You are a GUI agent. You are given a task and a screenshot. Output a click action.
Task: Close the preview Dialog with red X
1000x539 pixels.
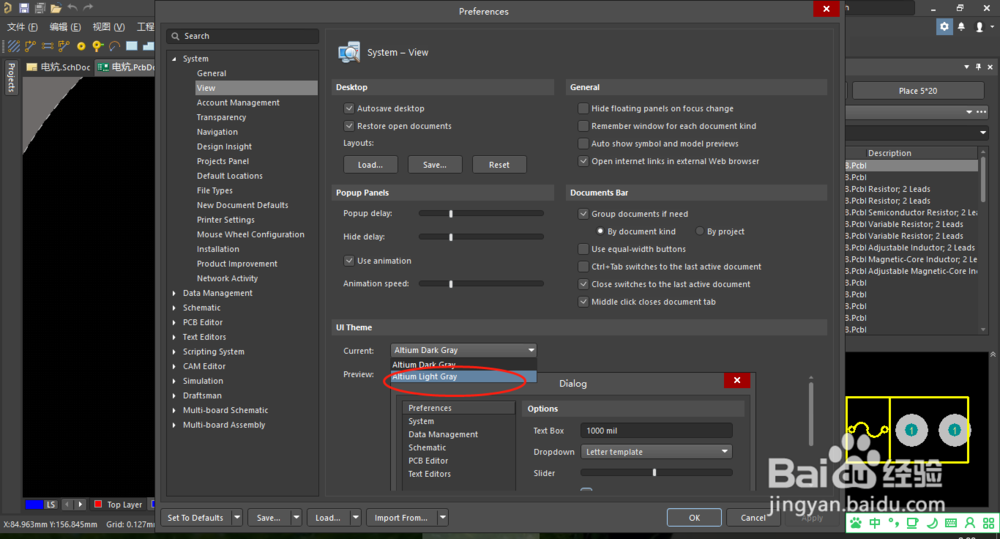point(737,380)
